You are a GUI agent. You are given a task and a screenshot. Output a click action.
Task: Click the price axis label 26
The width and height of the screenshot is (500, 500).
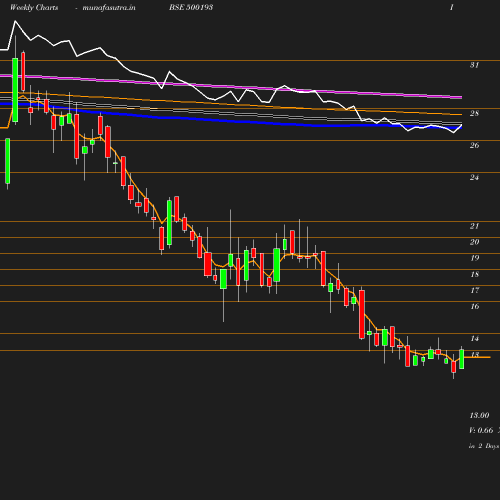tap(474, 145)
